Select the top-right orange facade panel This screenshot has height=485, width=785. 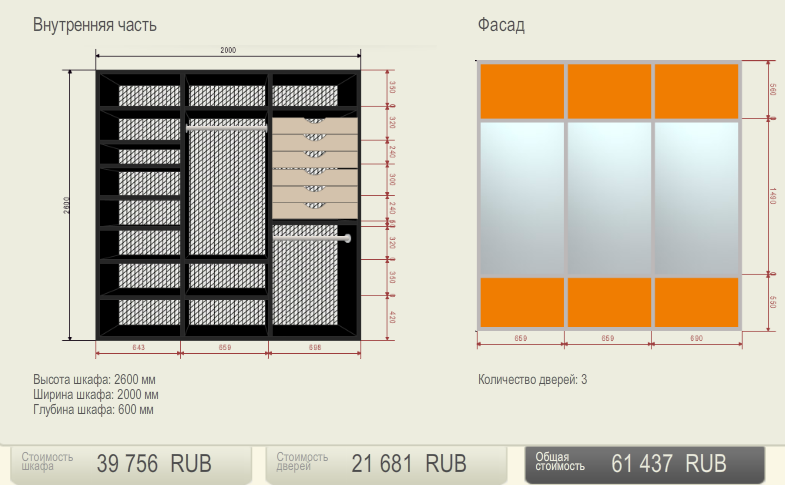(x=696, y=92)
